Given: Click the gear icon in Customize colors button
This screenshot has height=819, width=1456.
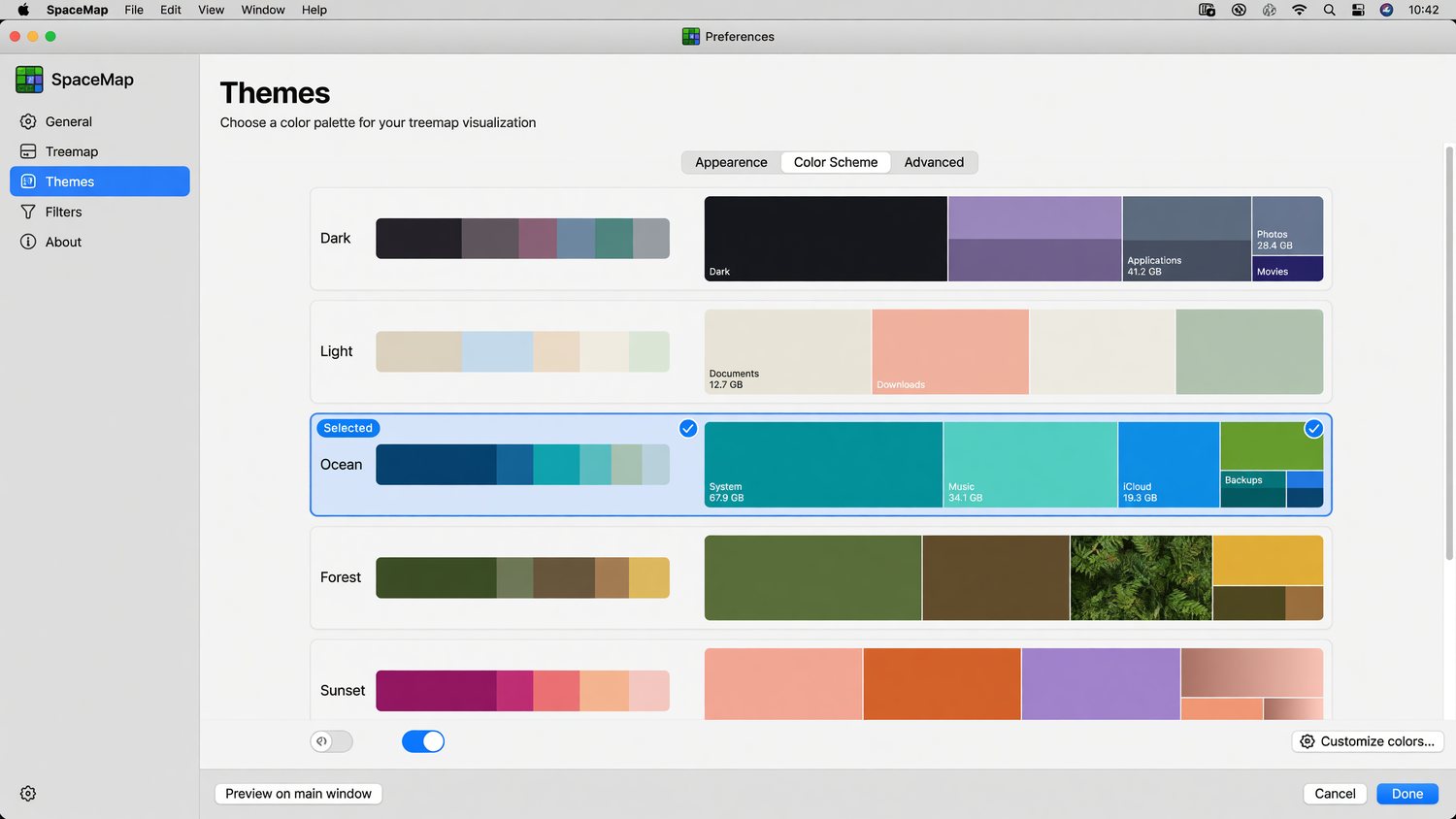Looking at the screenshot, I should pos(1307,741).
